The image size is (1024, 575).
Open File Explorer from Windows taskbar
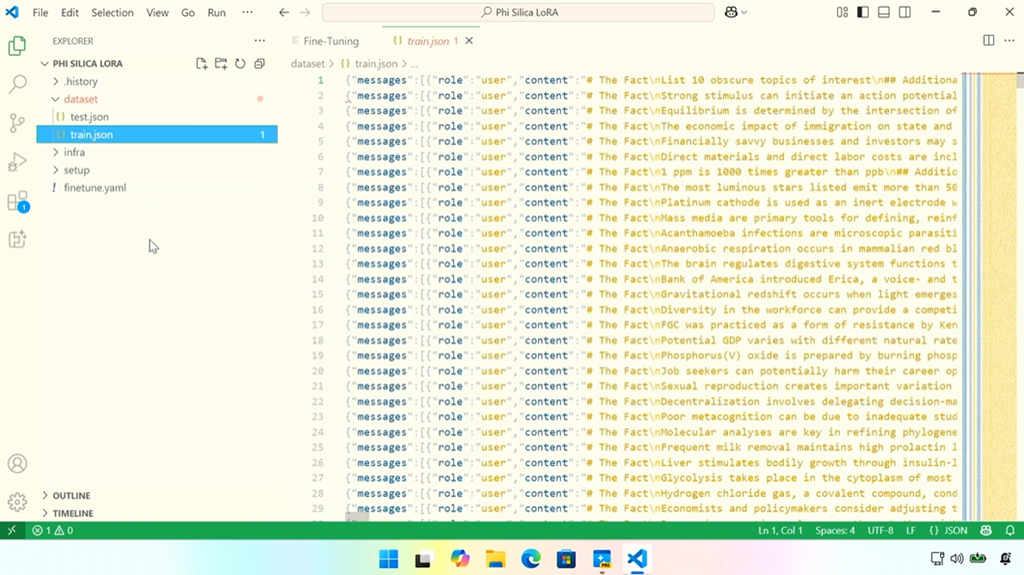[x=495, y=559]
